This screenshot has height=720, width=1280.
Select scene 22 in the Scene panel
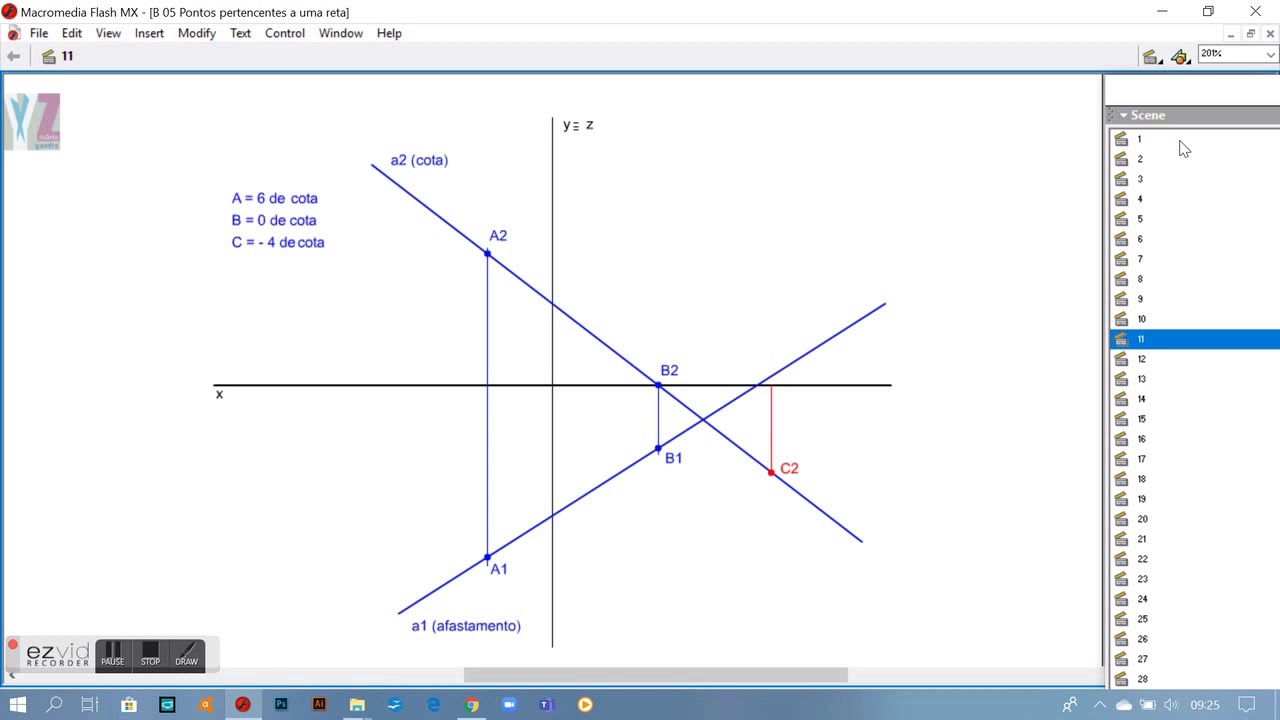tap(1195, 559)
